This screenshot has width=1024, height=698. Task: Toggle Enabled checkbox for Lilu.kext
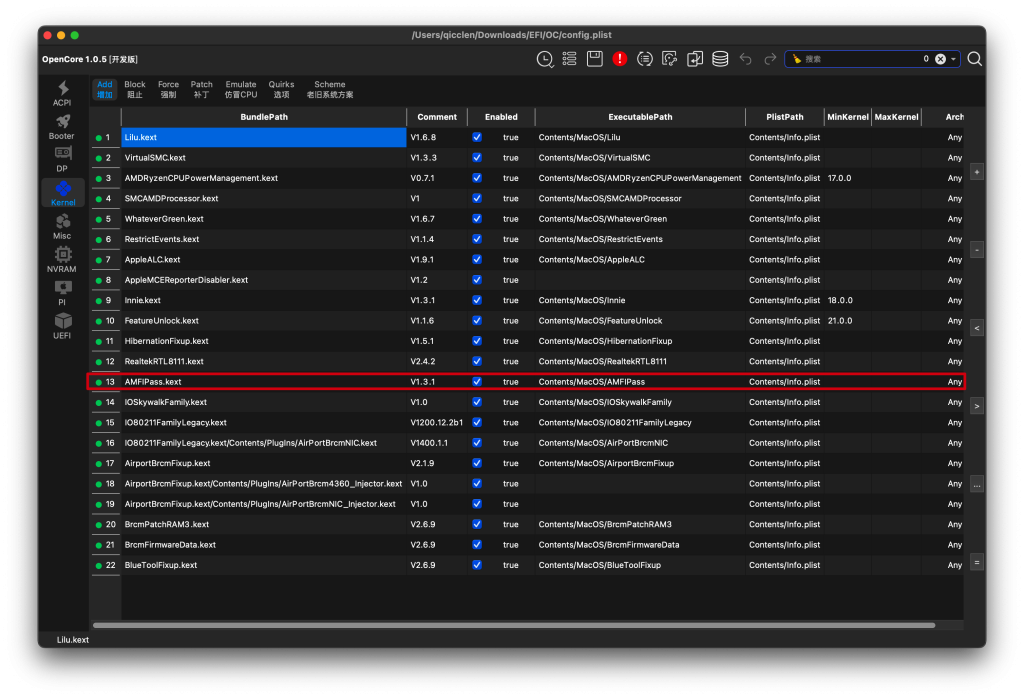477,137
